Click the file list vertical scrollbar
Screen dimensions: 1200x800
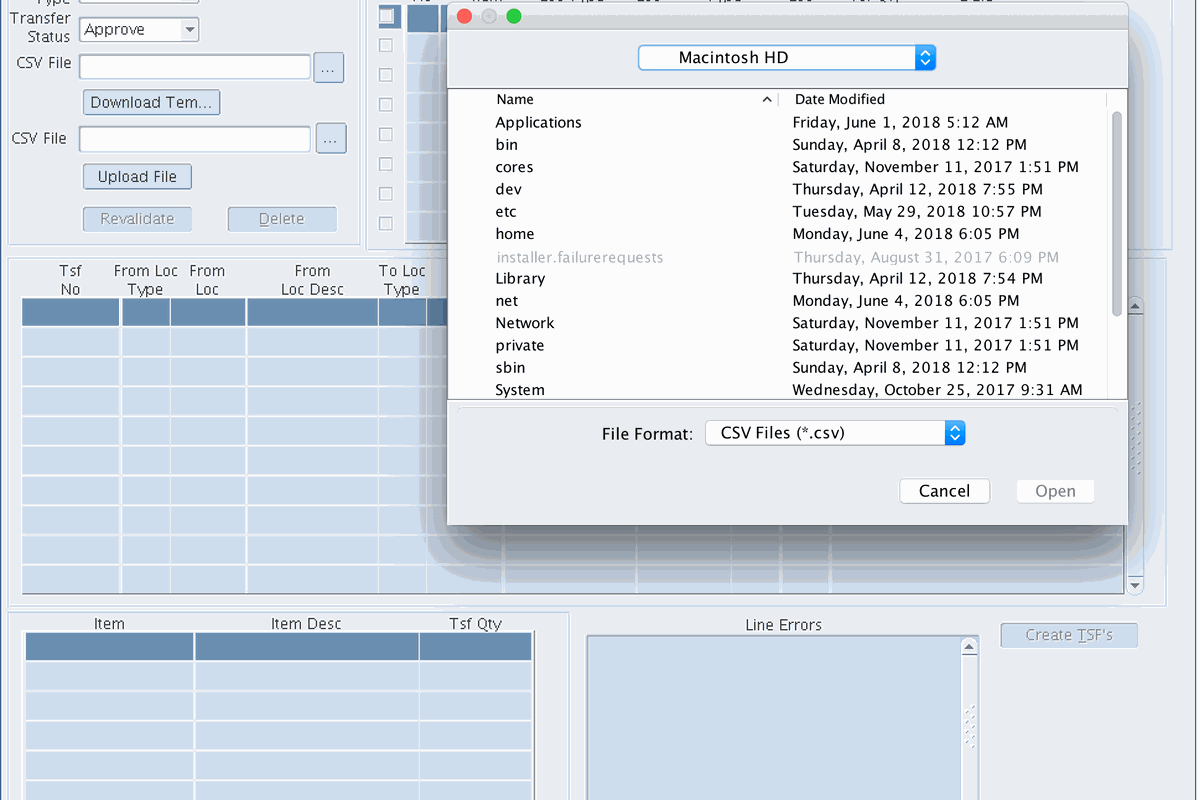coord(1117,212)
